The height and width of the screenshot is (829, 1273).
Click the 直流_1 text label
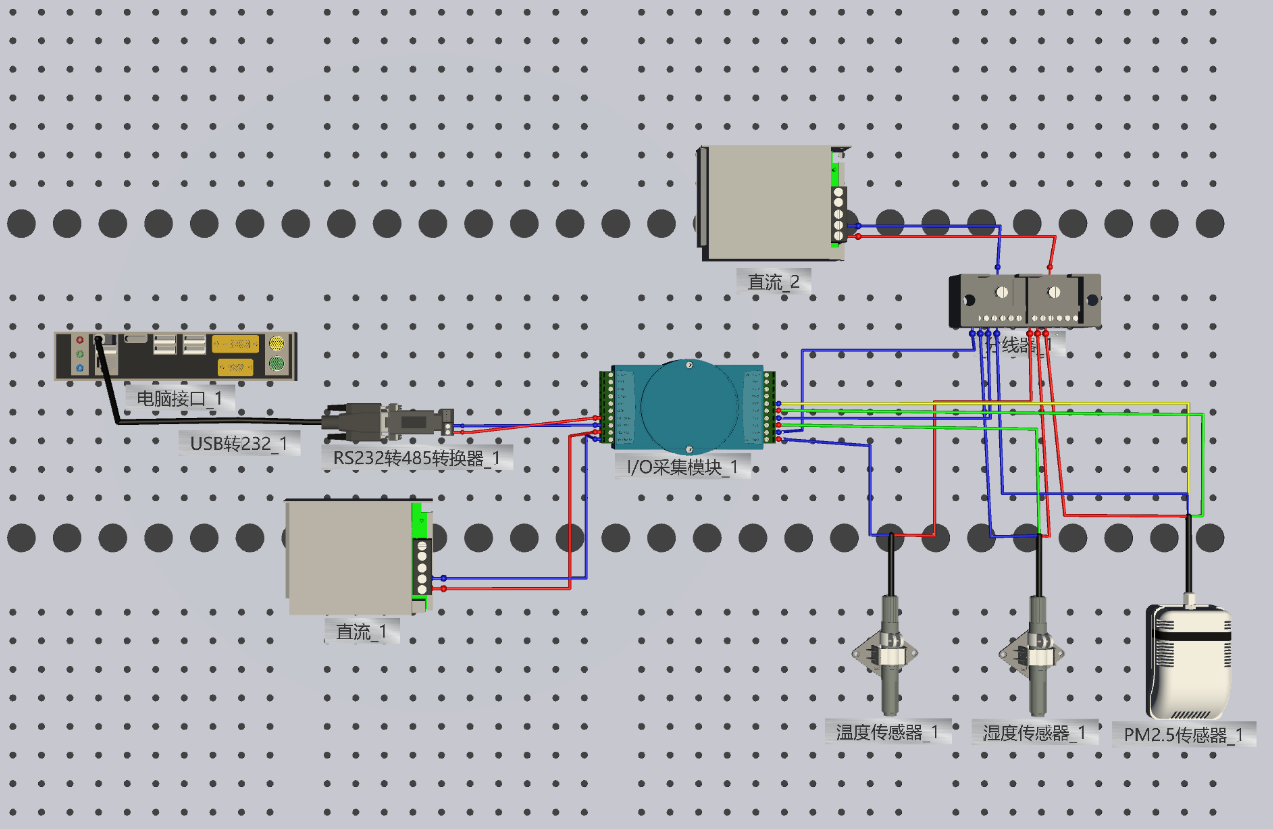361,631
